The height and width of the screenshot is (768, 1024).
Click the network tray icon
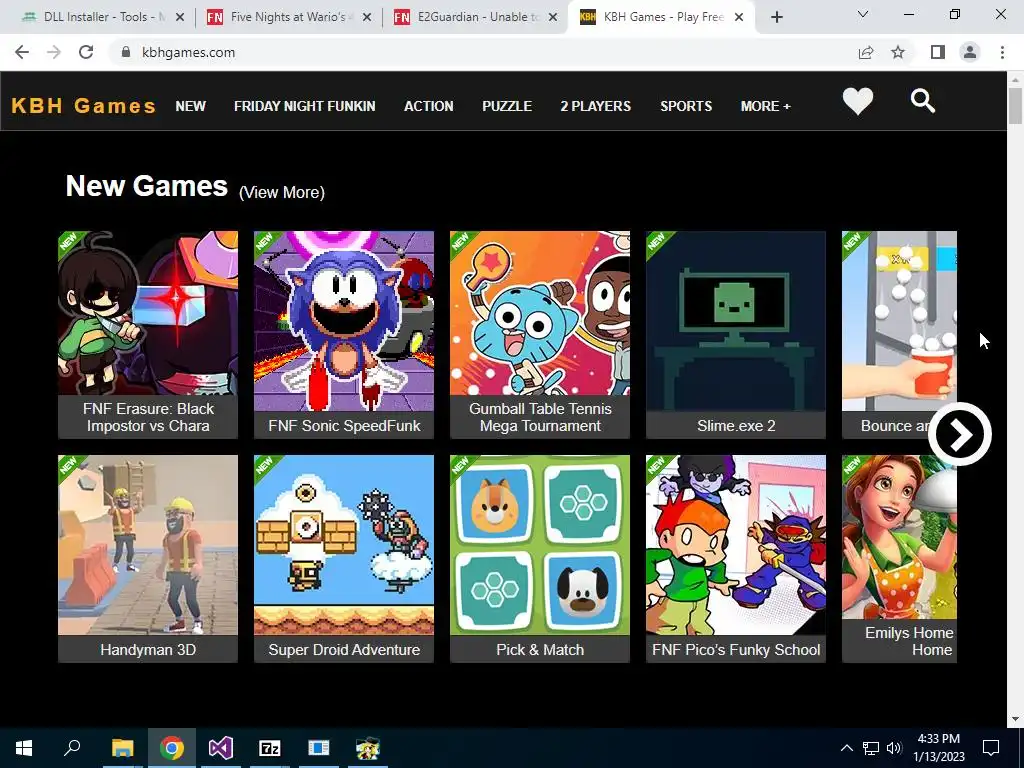pos(871,748)
